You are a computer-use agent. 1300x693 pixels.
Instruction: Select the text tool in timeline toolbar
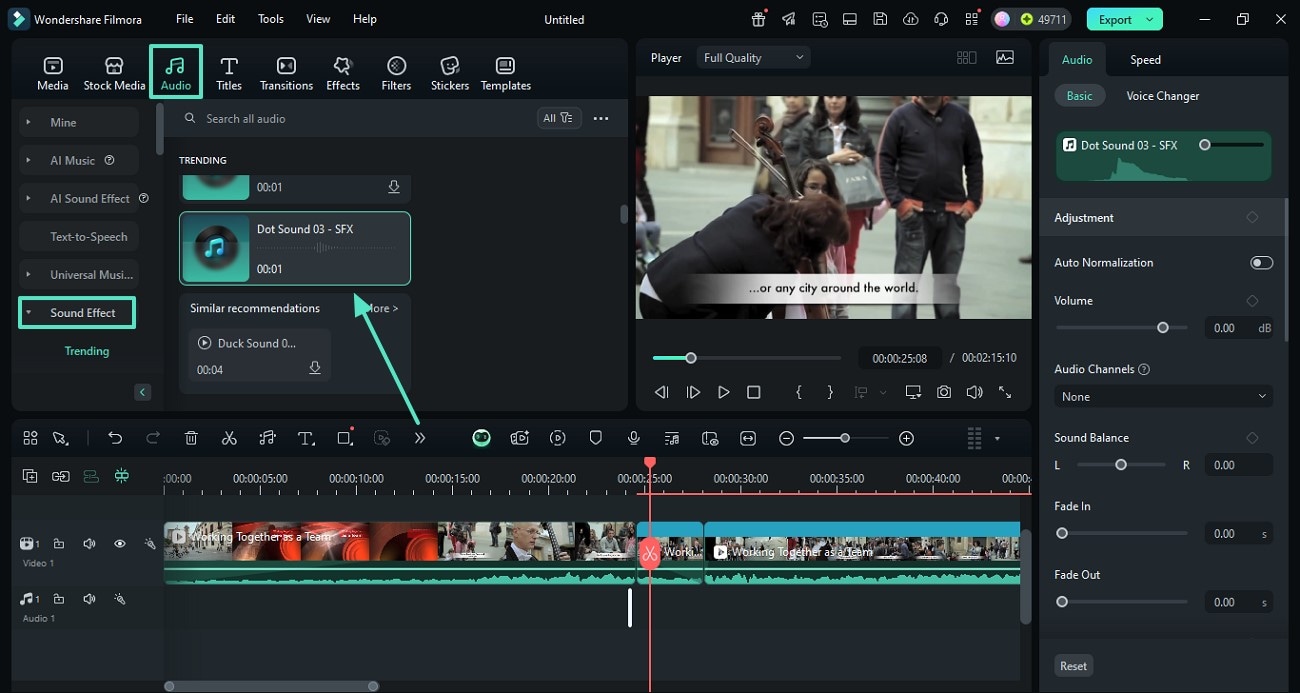click(306, 438)
